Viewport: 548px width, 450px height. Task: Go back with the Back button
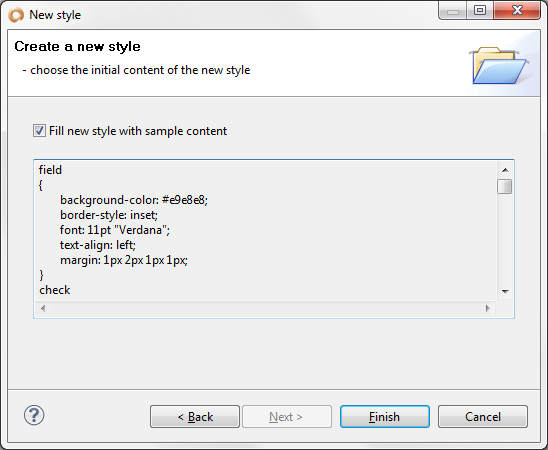pos(195,416)
